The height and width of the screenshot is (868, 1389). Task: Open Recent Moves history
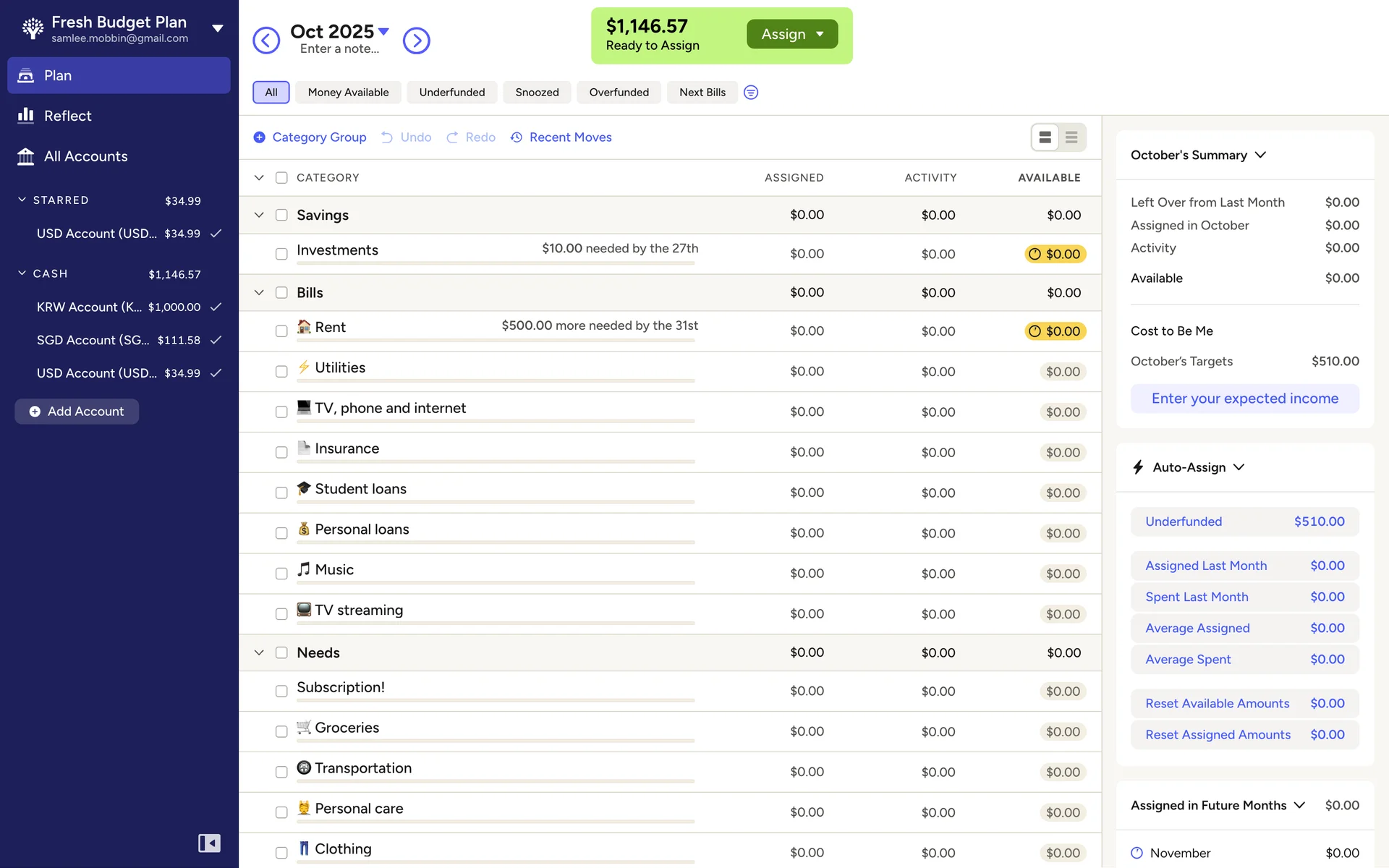(561, 137)
